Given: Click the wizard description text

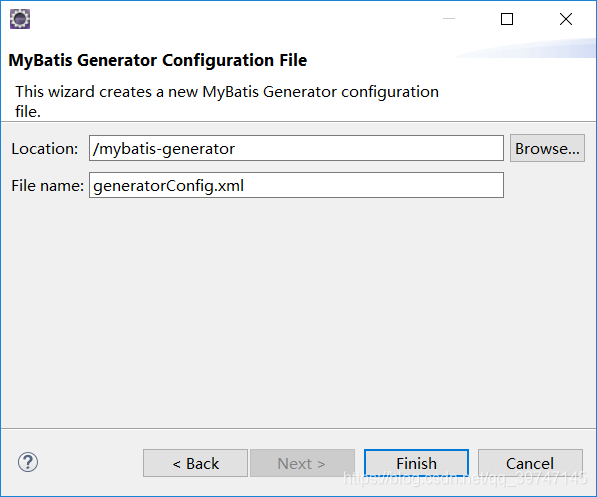Looking at the screenshot, I should click(x=227, y=101).
